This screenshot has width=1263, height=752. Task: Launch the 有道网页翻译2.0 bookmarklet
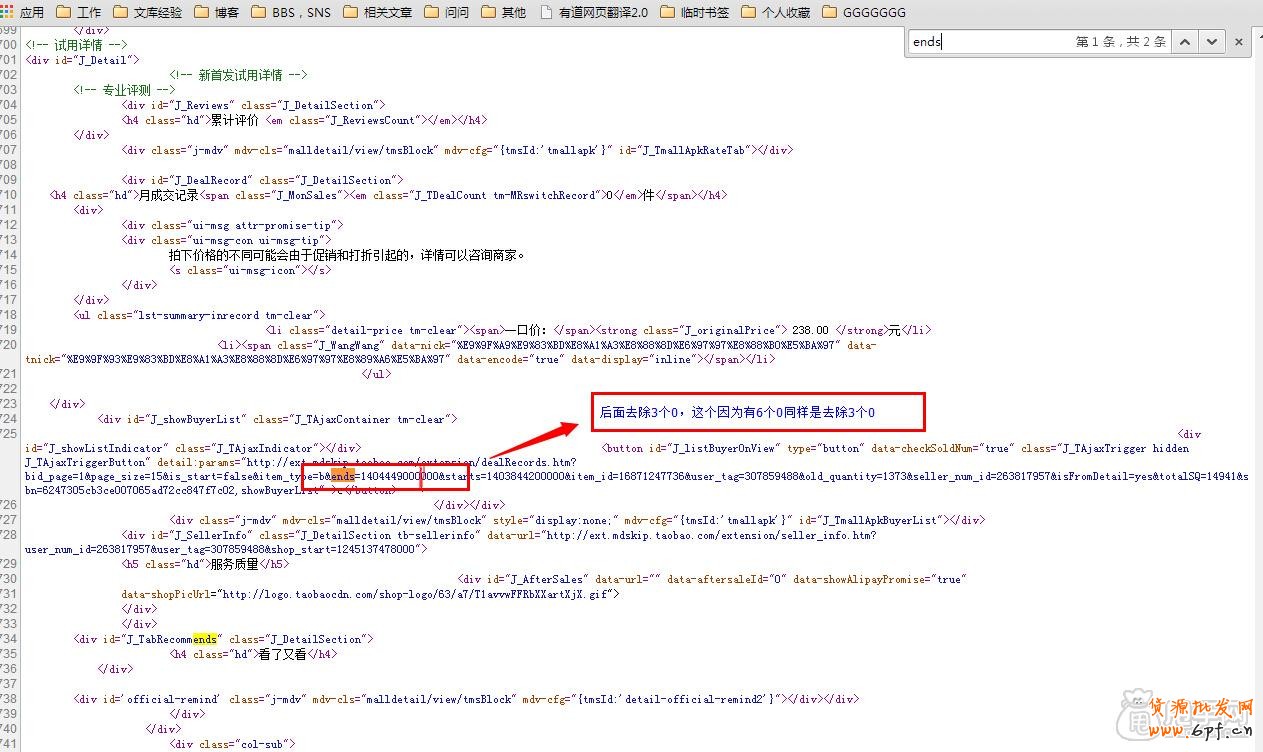pyautogui.click(x=593, y=12)
